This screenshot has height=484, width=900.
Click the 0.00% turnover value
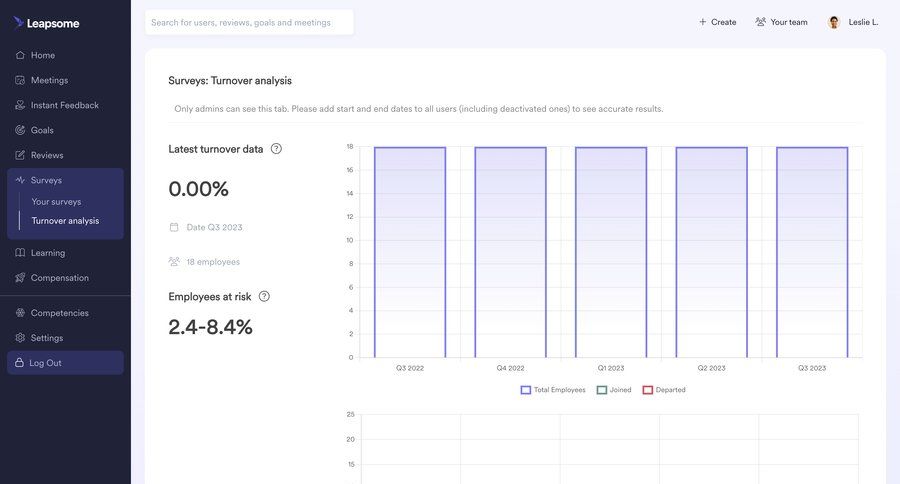[199, 189]
